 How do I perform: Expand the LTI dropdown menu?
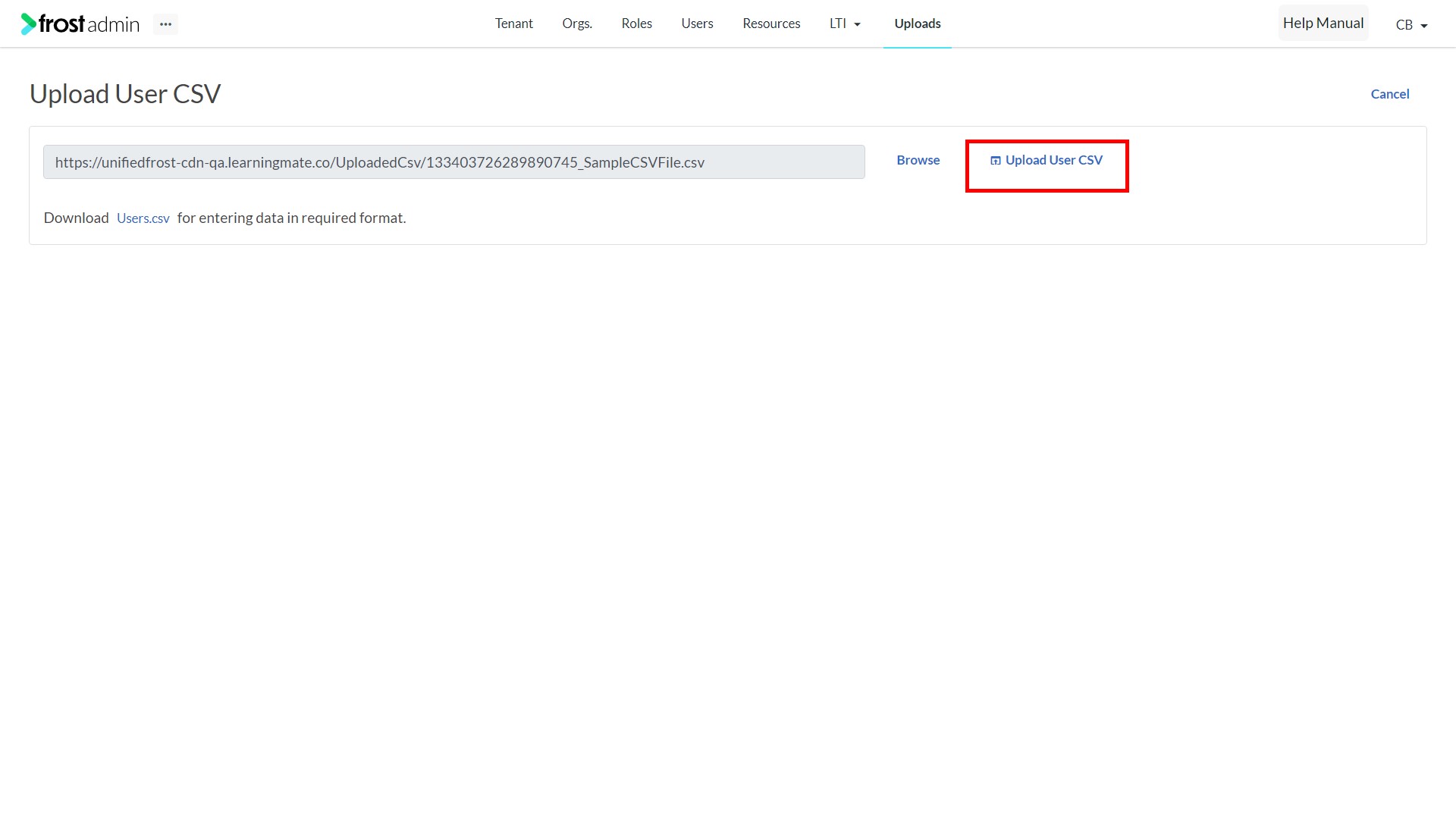coord(845,24)
